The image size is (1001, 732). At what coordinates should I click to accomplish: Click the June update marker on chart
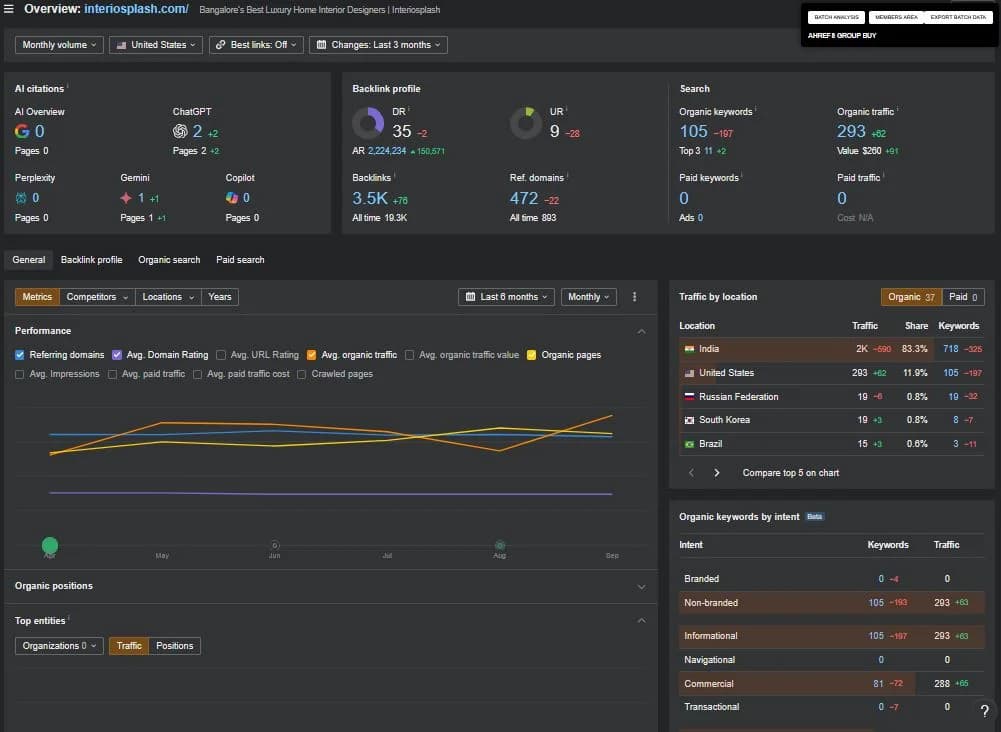click(275, 545)
